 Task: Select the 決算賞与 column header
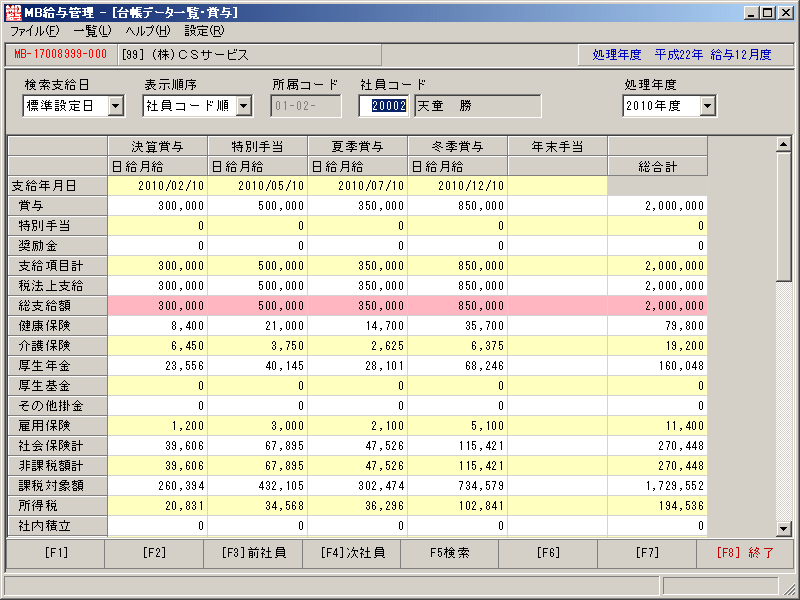158,147
